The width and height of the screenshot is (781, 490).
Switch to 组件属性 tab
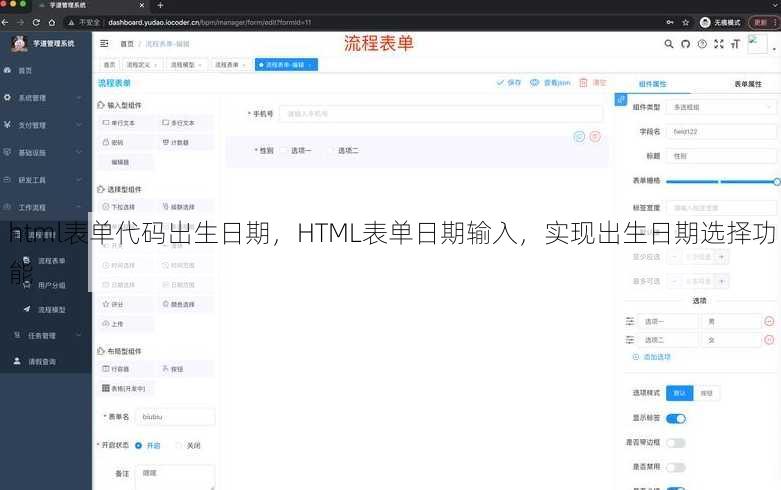[x=652, y=84]
